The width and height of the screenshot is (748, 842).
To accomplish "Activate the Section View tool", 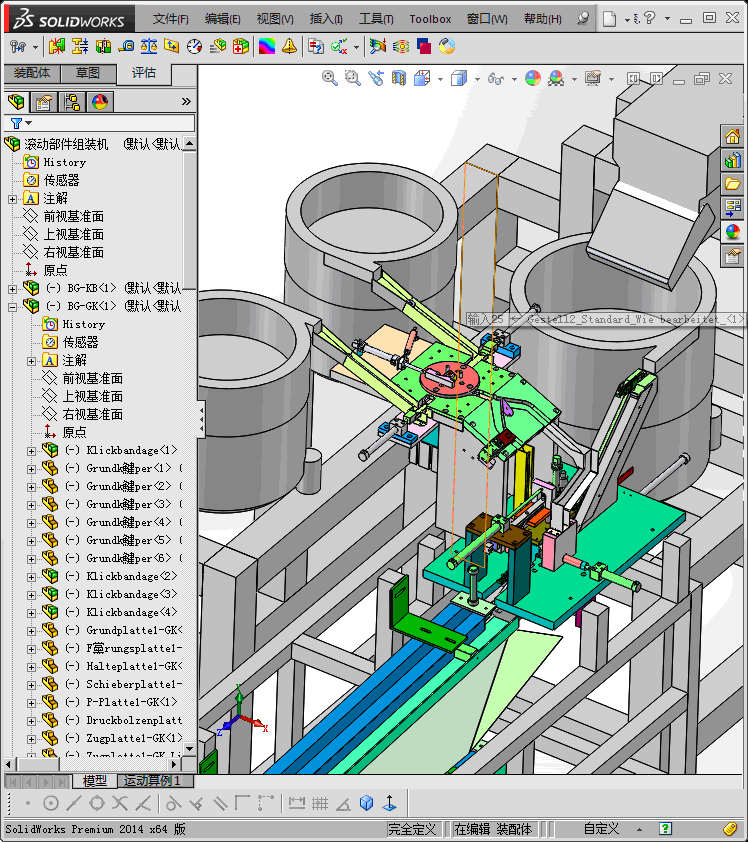I will (x=399, y=78).
